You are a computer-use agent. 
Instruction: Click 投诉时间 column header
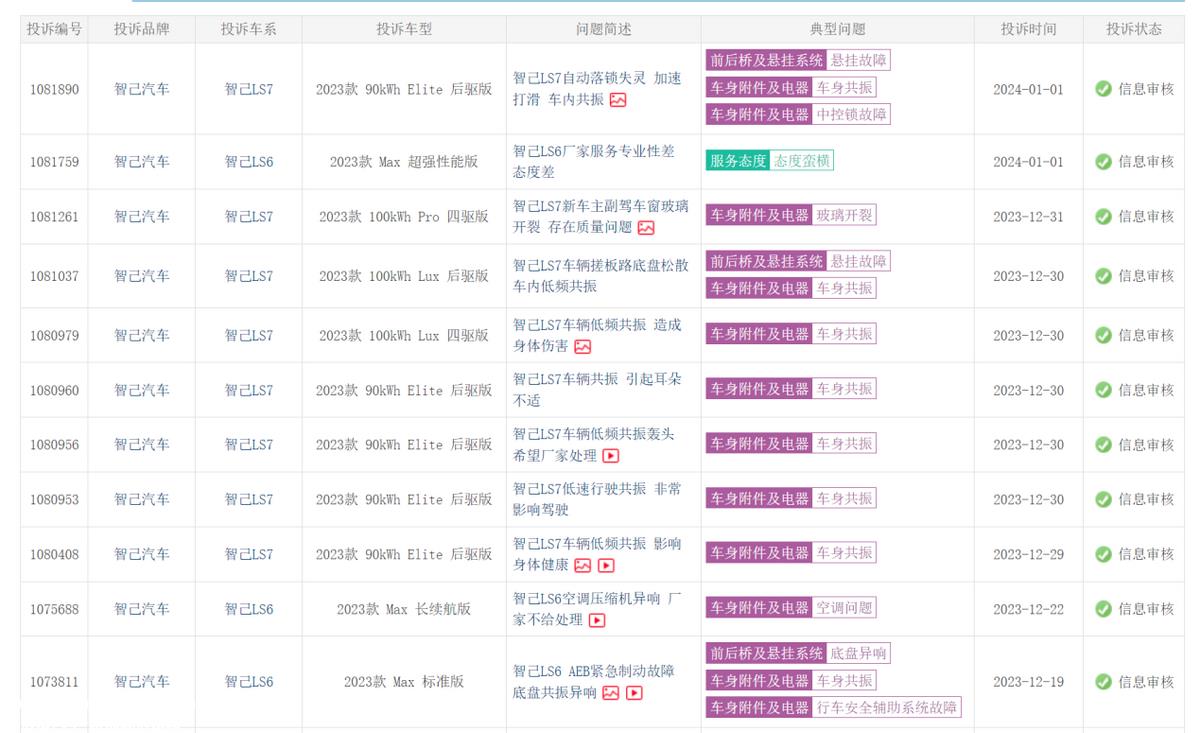click(x=1028, y=30)
